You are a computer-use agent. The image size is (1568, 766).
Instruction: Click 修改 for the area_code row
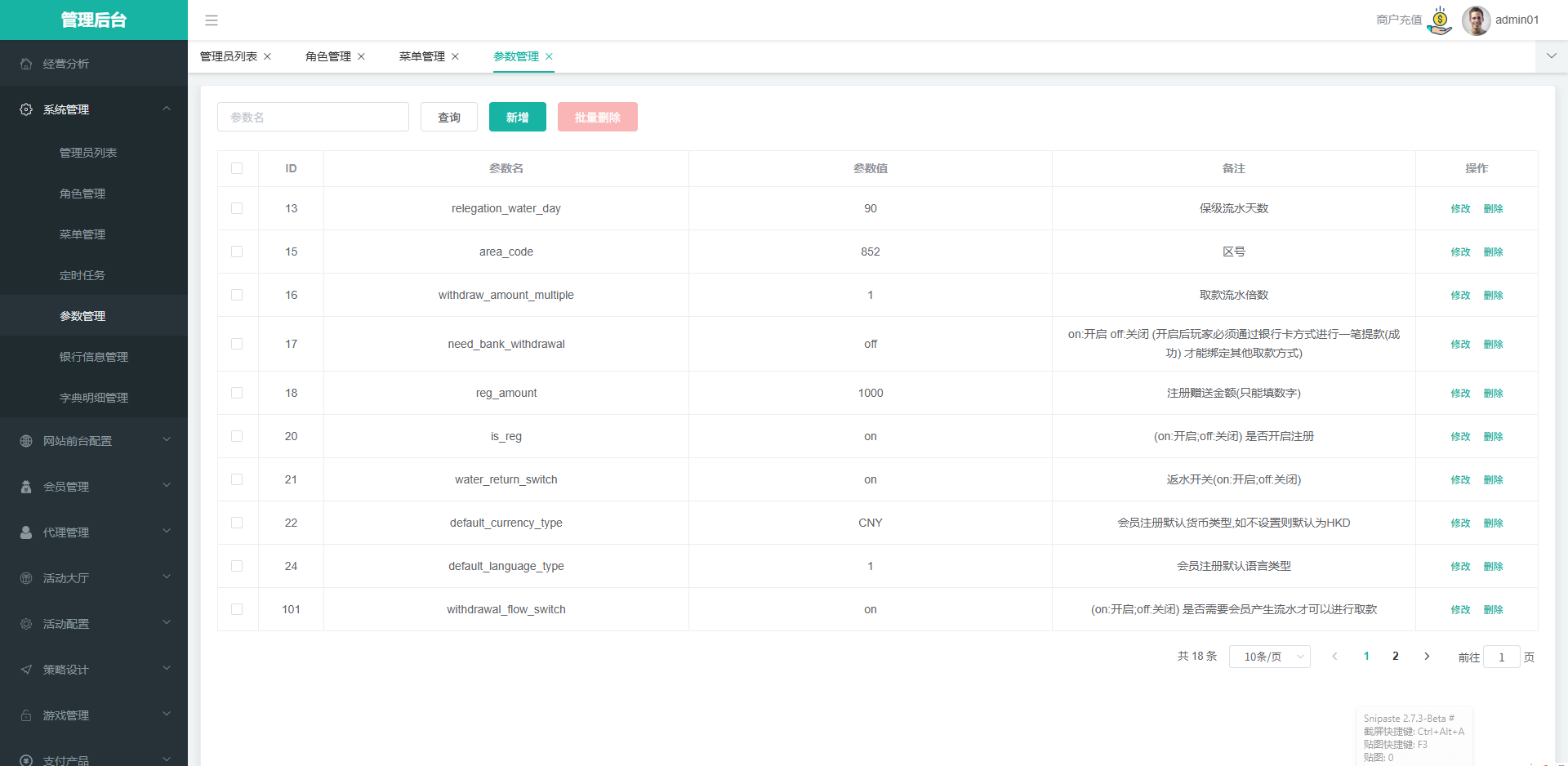(x=1460, y=252)
